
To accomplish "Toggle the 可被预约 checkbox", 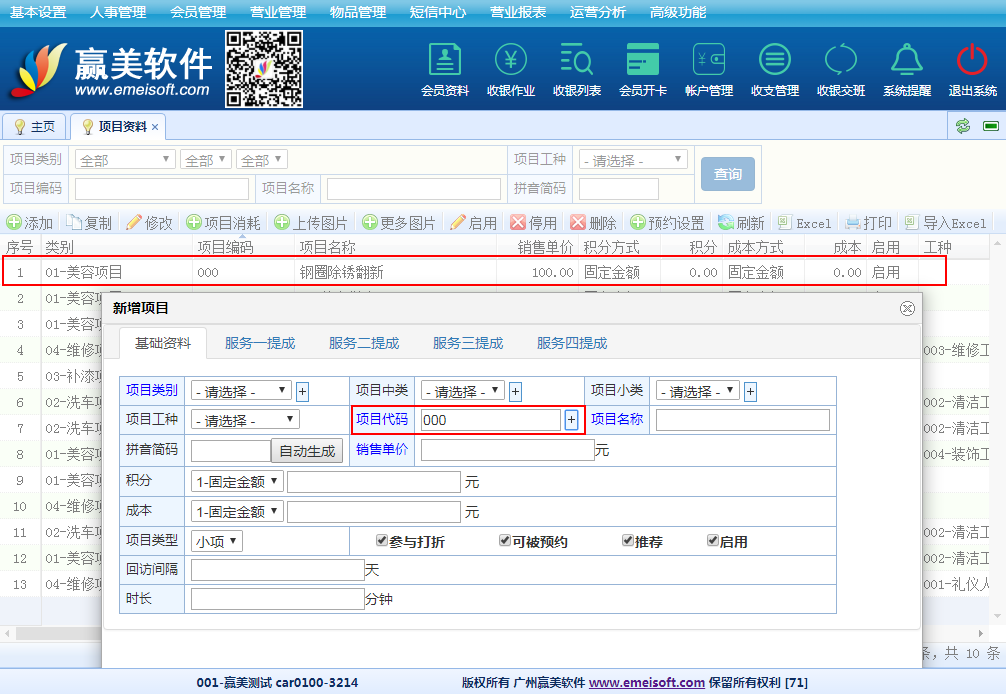I will pyautogui.click(x=505, y=541).
